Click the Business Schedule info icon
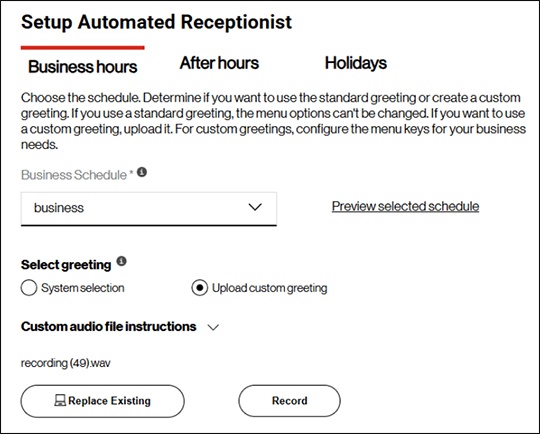Viewport: 540px width, 434px height. pyautogui.click(x=142, y=172)
